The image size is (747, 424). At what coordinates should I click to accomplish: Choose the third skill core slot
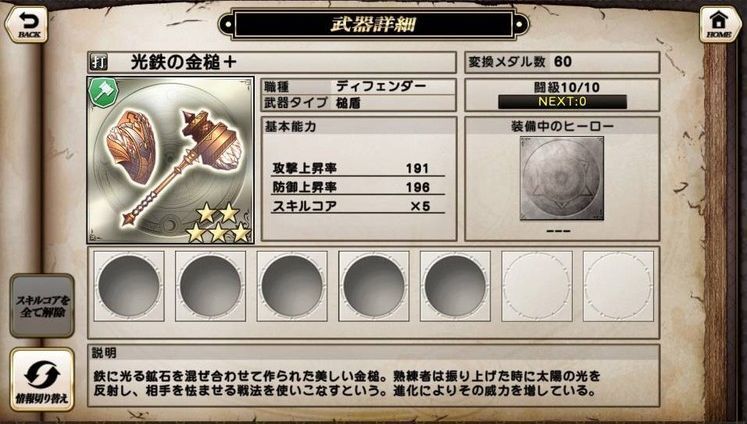(x=292, y=286)
